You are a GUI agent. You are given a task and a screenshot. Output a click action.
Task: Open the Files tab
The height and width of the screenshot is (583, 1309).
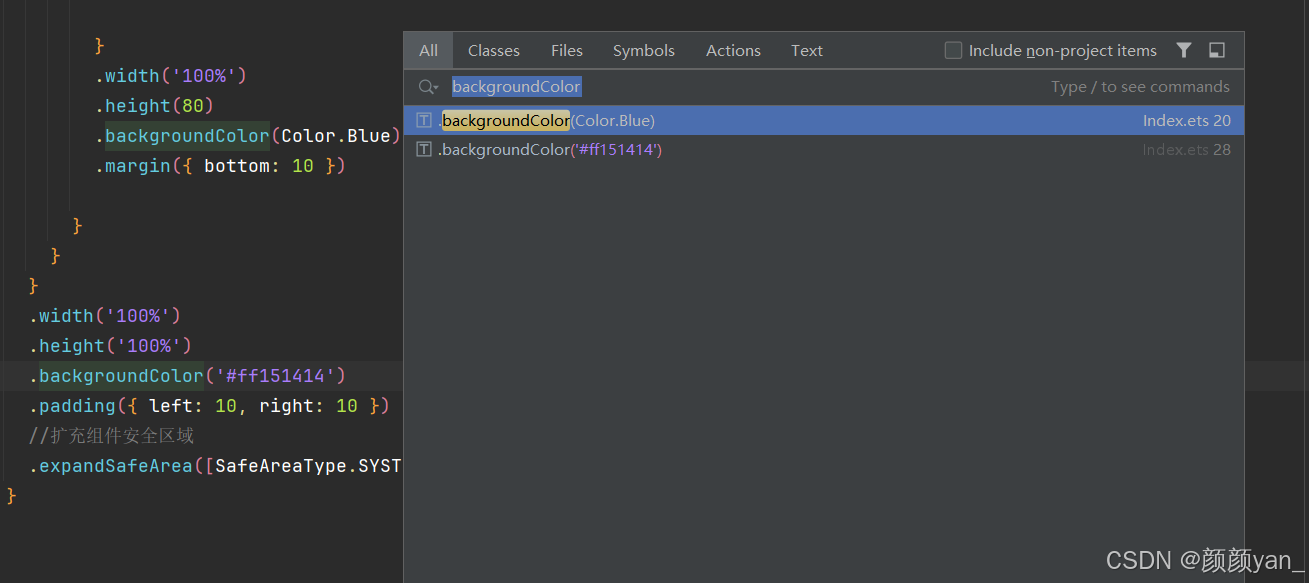point(567,50)
